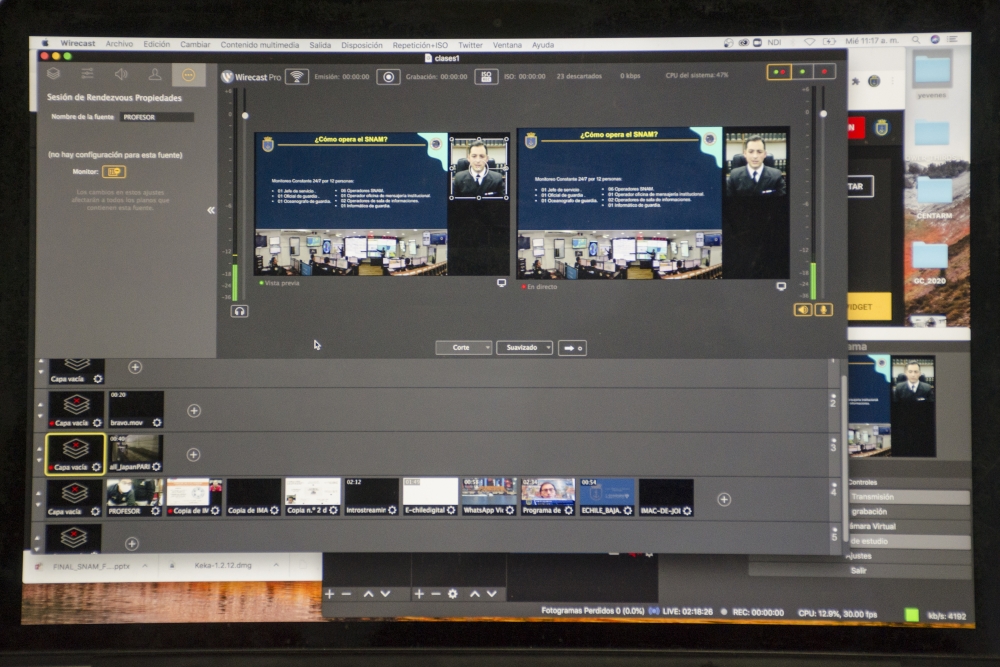1000x667 pixels.
Task: Open the Repetición+ISO menu
Action: (420, 45)
